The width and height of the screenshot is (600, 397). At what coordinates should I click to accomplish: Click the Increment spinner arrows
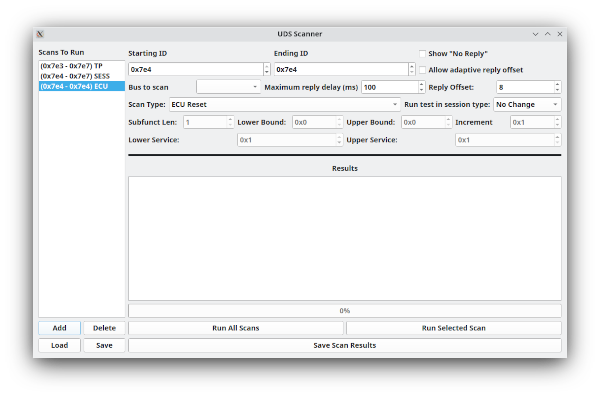click(x=558, y=122)
